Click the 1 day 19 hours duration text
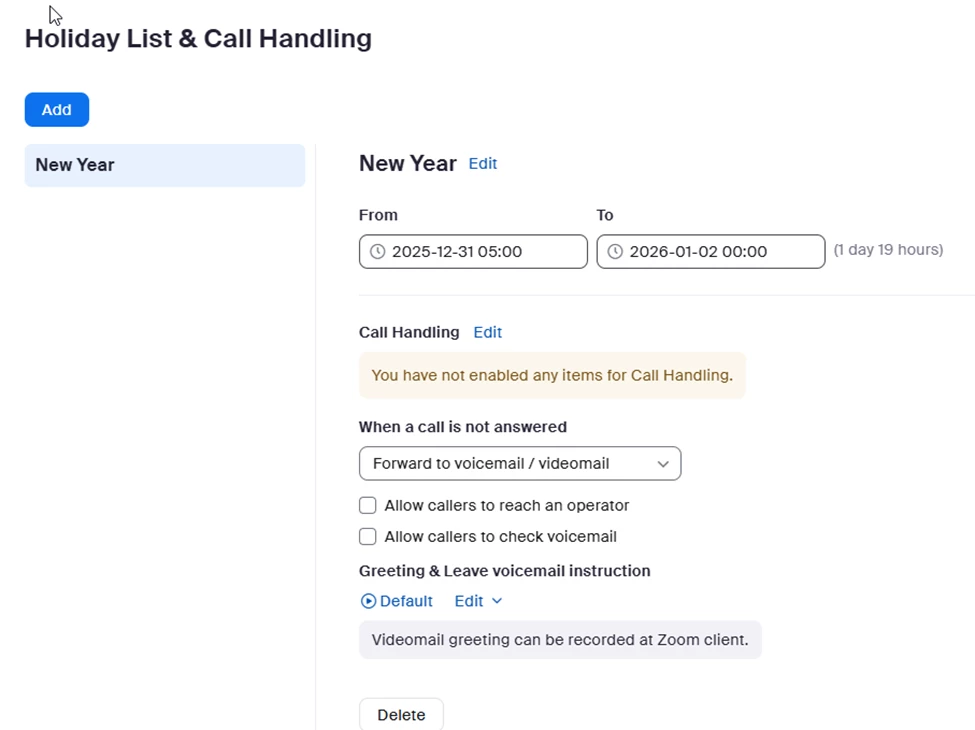This screenshot has height=730, width=975. tap(888, 250)
